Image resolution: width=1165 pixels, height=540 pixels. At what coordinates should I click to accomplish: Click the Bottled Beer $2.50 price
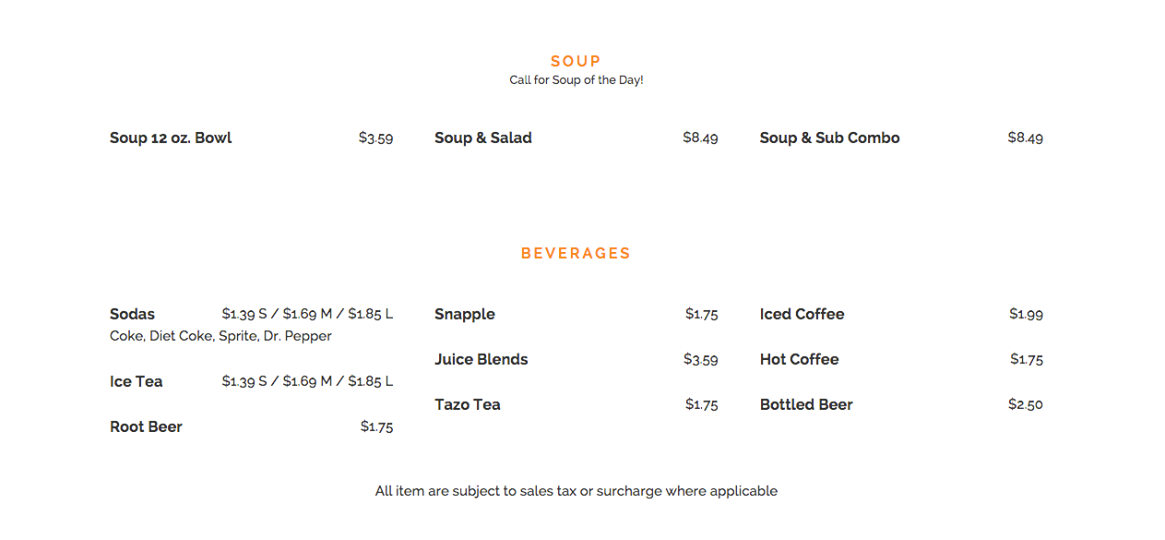pyautogui.click(x=1025, y=405)
